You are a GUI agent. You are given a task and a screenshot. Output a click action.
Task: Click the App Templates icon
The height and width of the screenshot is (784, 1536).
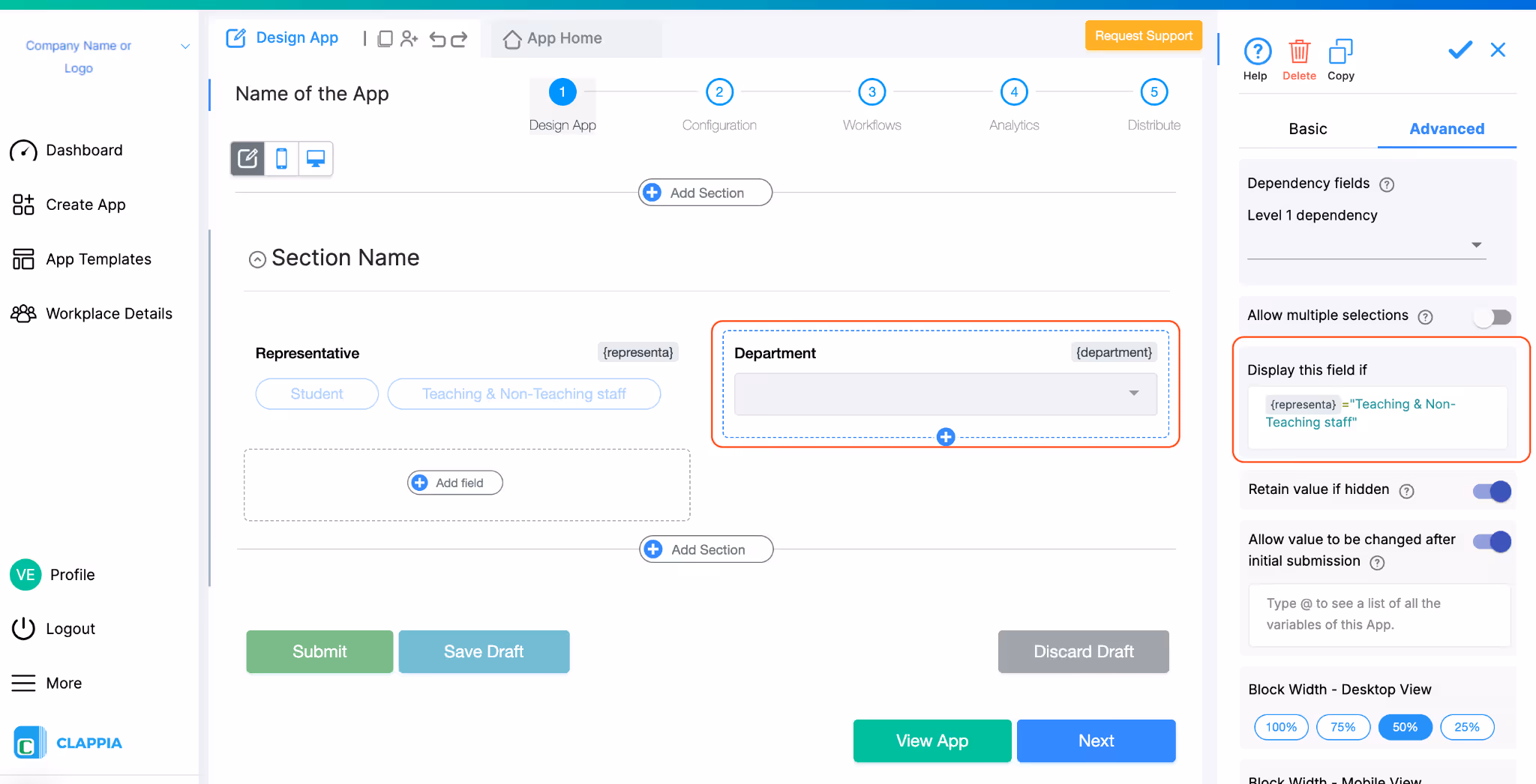[x=23, y=259]
